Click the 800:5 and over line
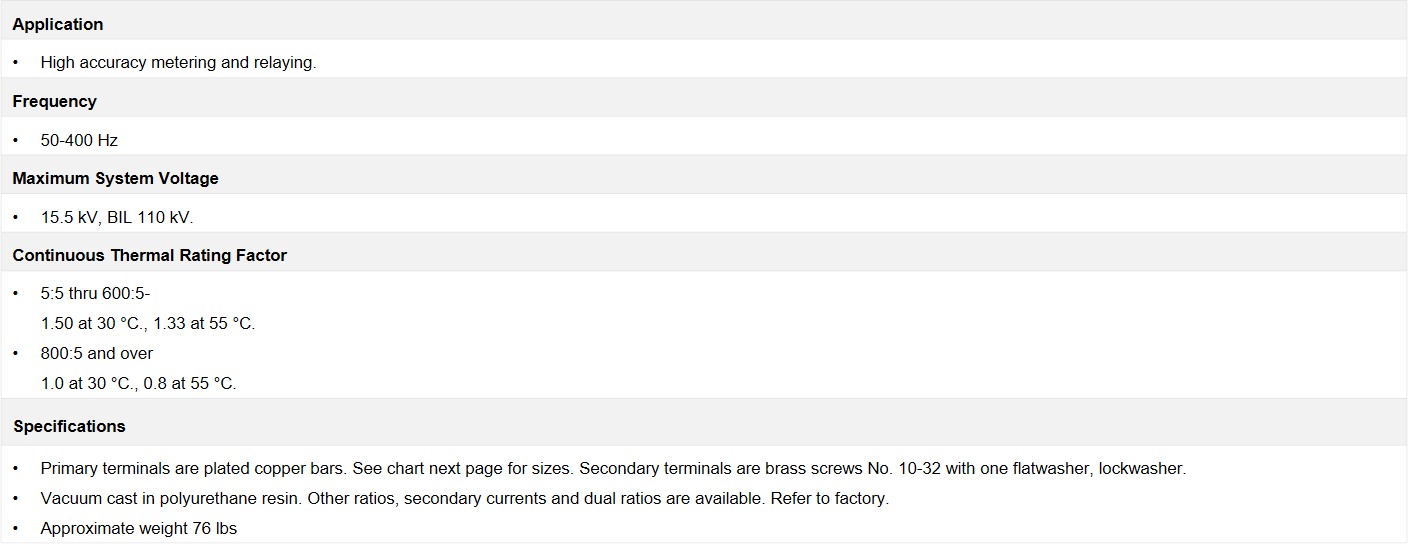The height and width of the screenshot is (548, 1408). point(97,353)
